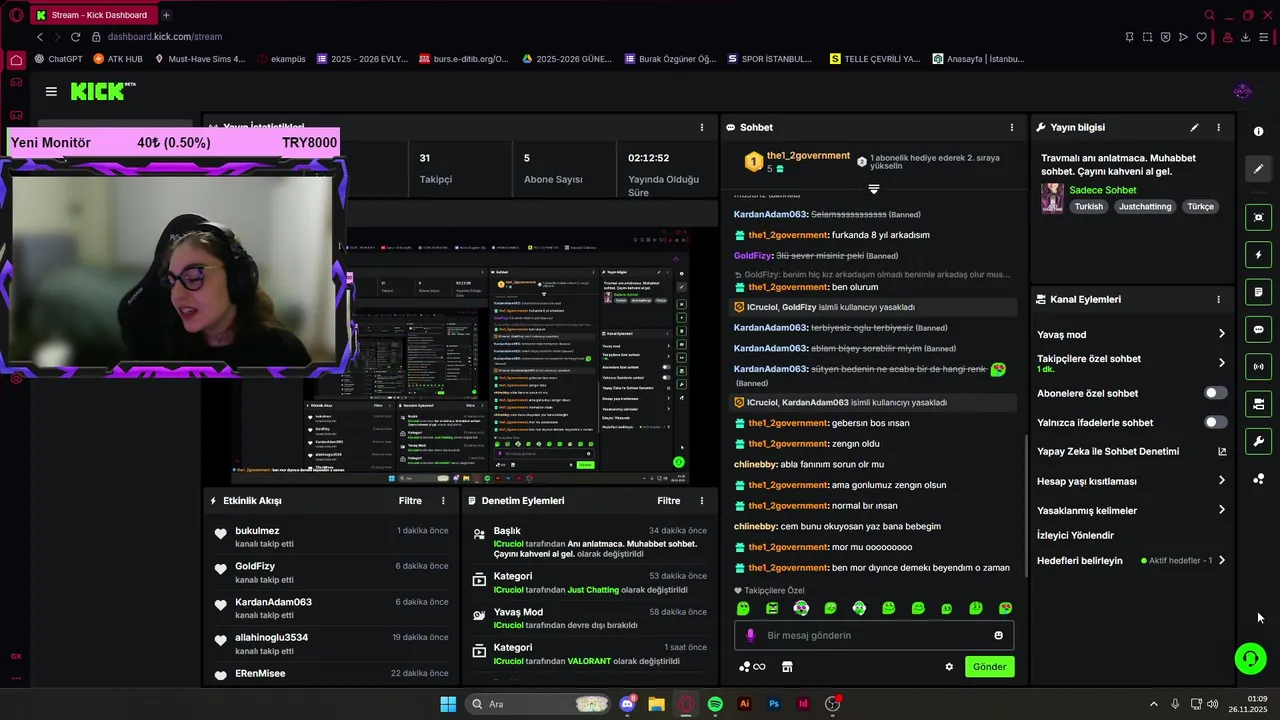The height and width of the screenshot is (720, 1280).
Task: Click İzleyici Yönlendir option
Action: 1075,535
